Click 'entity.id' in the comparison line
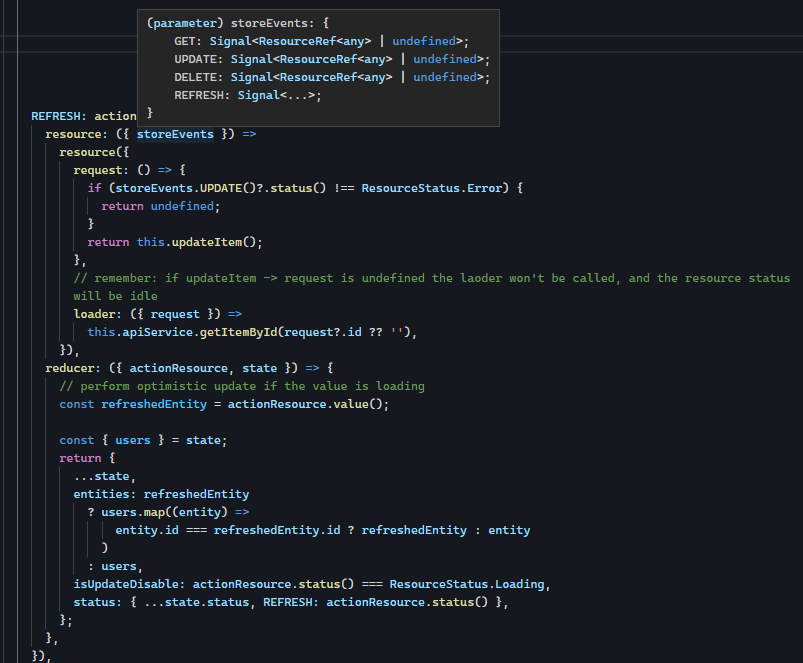803x663 pixels. tap(147, 530)
